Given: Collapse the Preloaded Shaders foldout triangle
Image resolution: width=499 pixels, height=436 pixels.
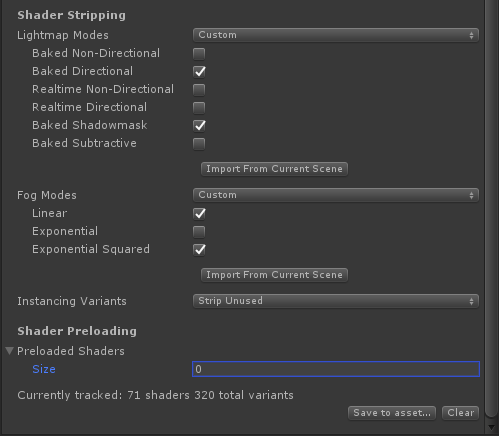Looking at the screenshot, I should coord(9,351).
